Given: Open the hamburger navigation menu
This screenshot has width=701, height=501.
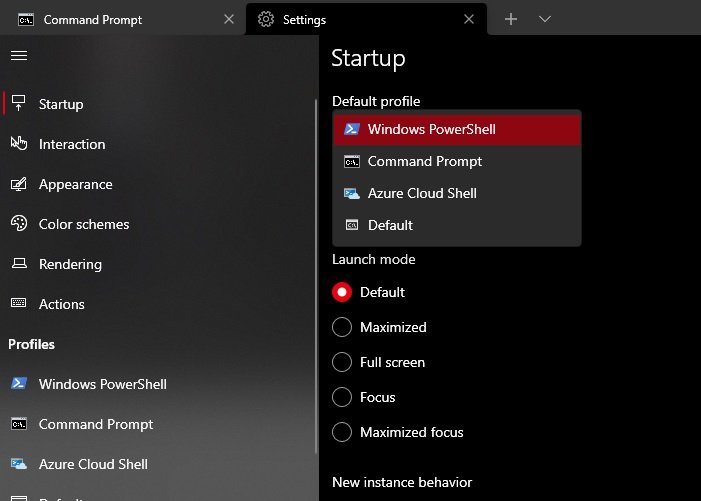Looking at the screenshot, I should pyautogui.click(x=18, y=55).
